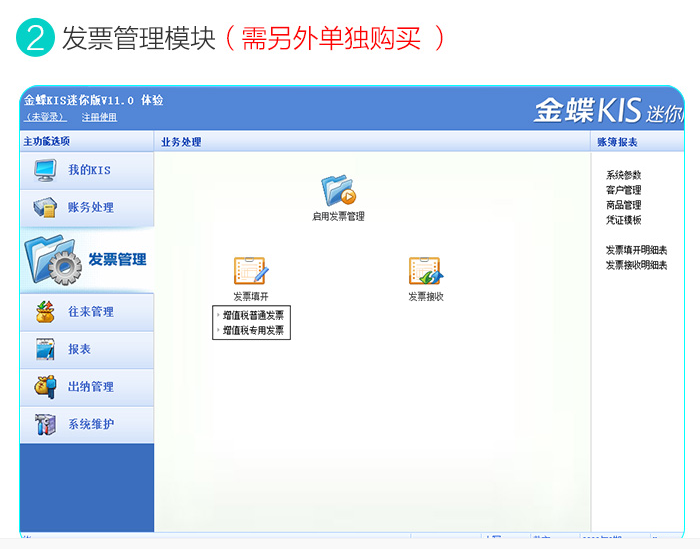Open the 发票填开 invoice icon
Image resolution: width=700 pixels, height=549 pixels.
click(x=250, y=271)
